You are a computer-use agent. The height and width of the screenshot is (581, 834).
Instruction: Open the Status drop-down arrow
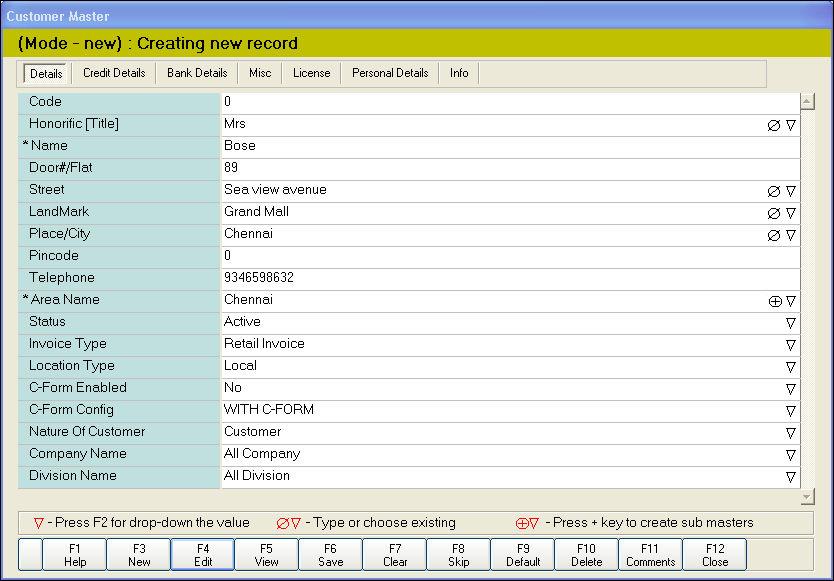tap(790, 323)
